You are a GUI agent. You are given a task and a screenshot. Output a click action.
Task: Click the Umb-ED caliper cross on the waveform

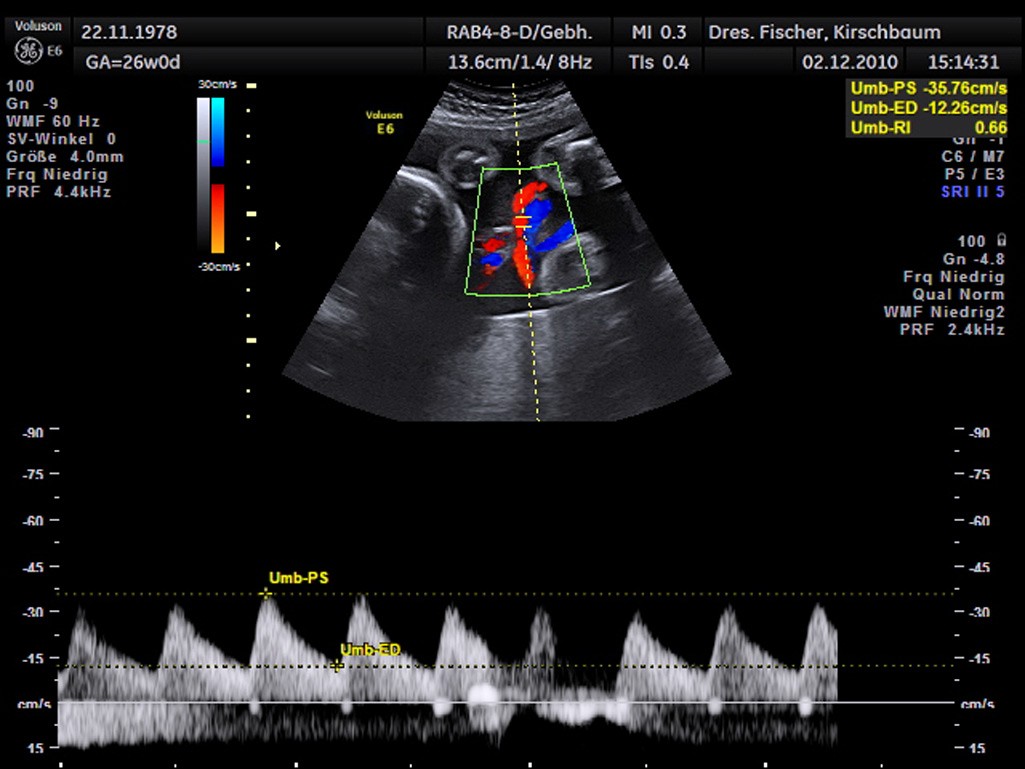tap(337, 666)
